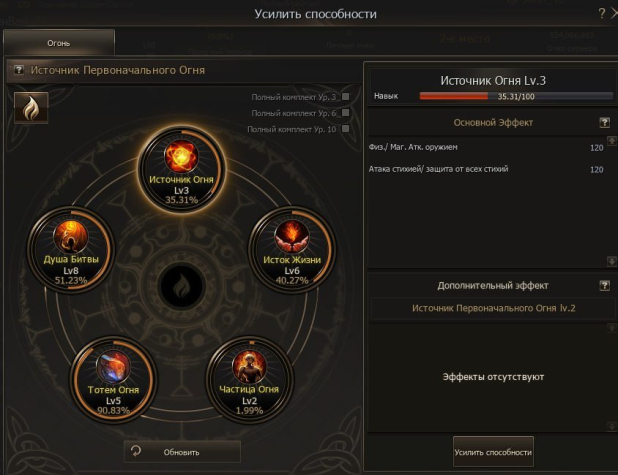Open help icon beside Основной Эффект
Viewport: 618px width, 475px height.
coord(605,123)
